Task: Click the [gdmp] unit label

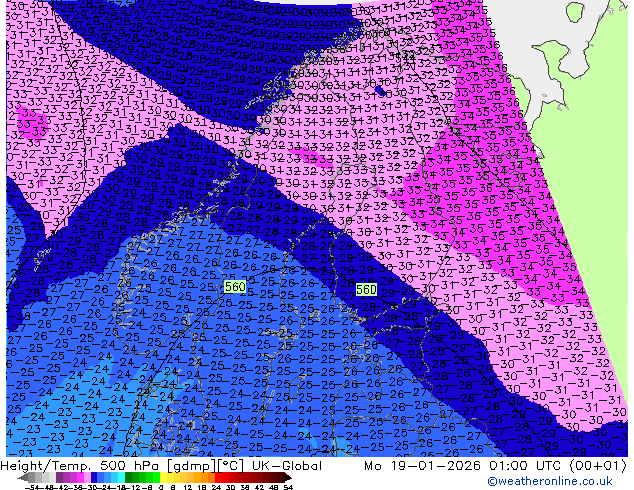Action: [x=192, y=466]
